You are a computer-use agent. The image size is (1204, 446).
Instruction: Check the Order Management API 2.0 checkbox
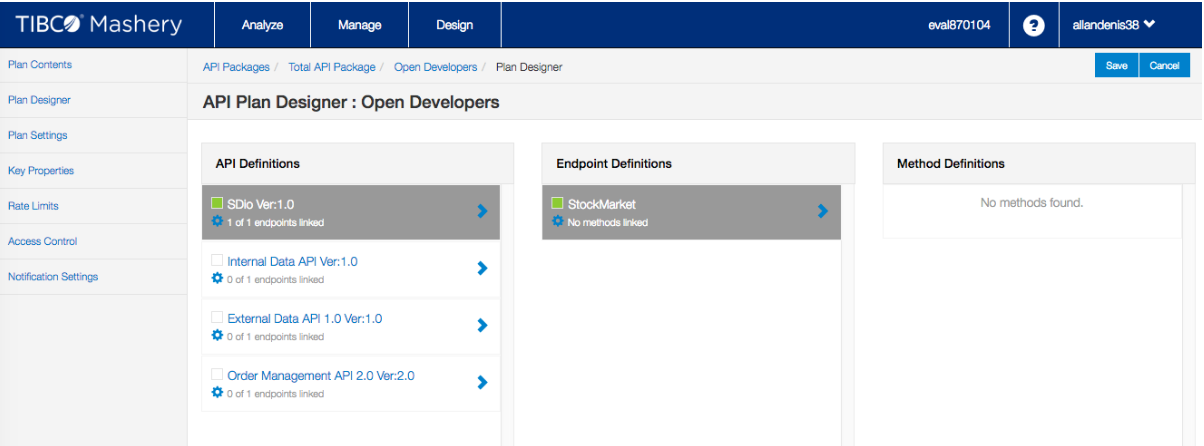[x=217, y=374]
